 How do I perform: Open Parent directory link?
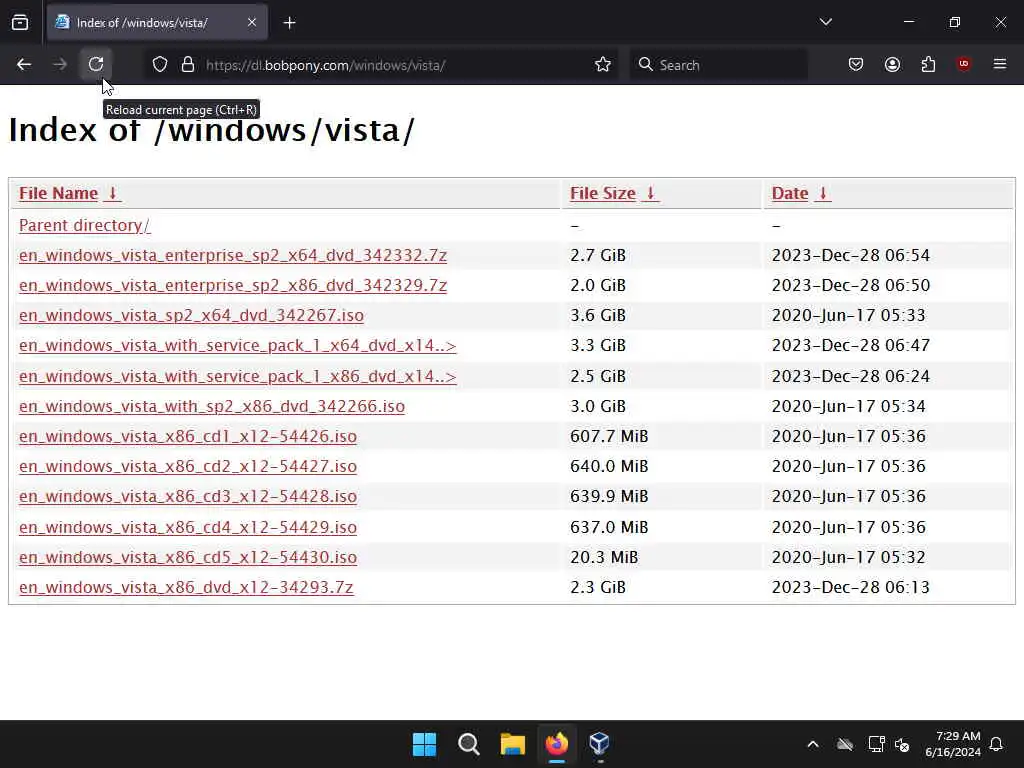click(x=84, y=225)
